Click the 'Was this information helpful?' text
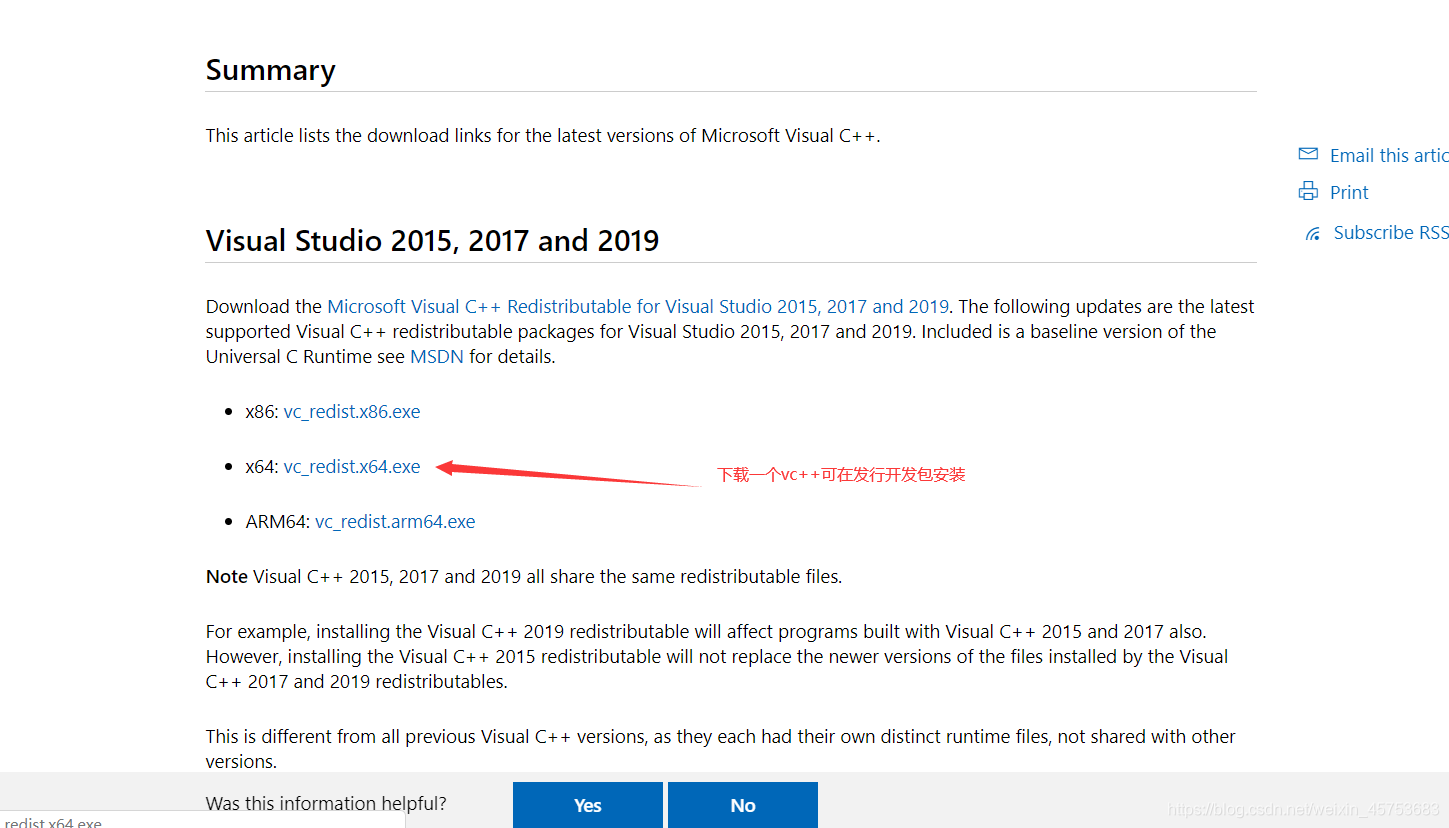This screenshot has height=828, width=1449. coord(326,803)
